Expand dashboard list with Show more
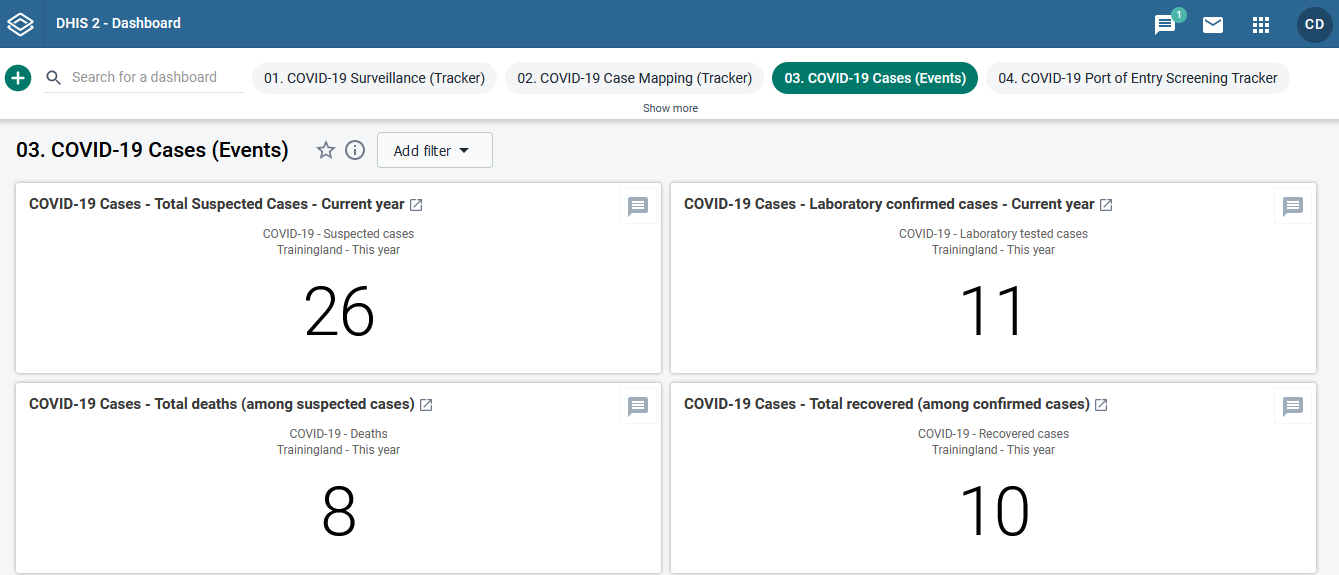Screen dimensions: 1339x575 670,108
